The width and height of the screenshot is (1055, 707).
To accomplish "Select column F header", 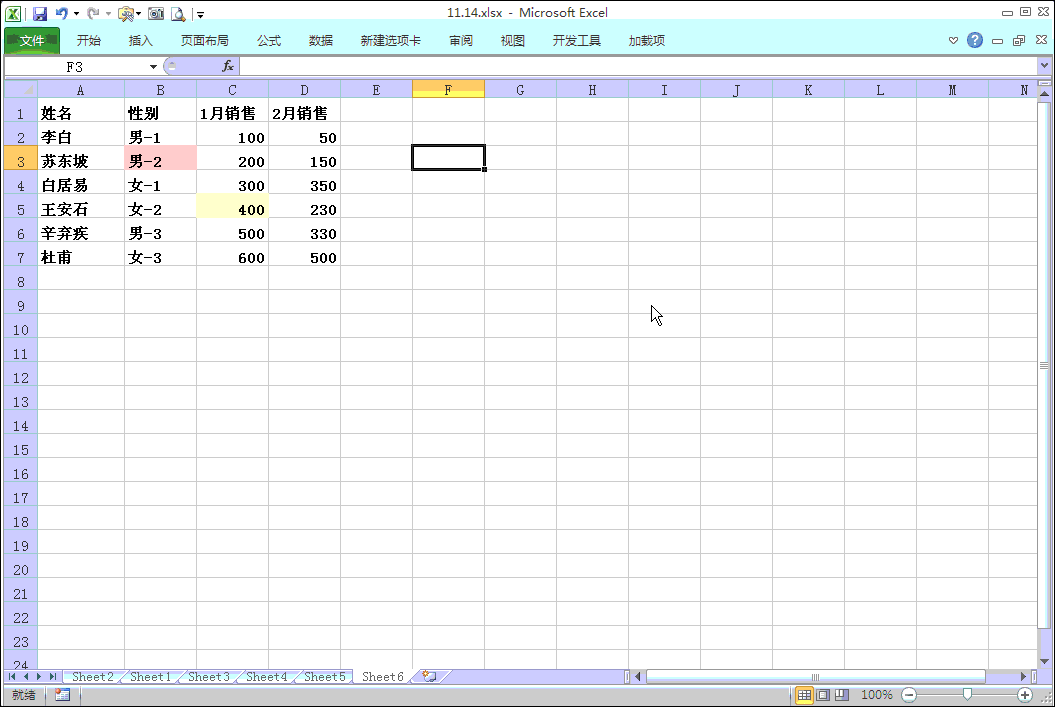I will [448, 89].
